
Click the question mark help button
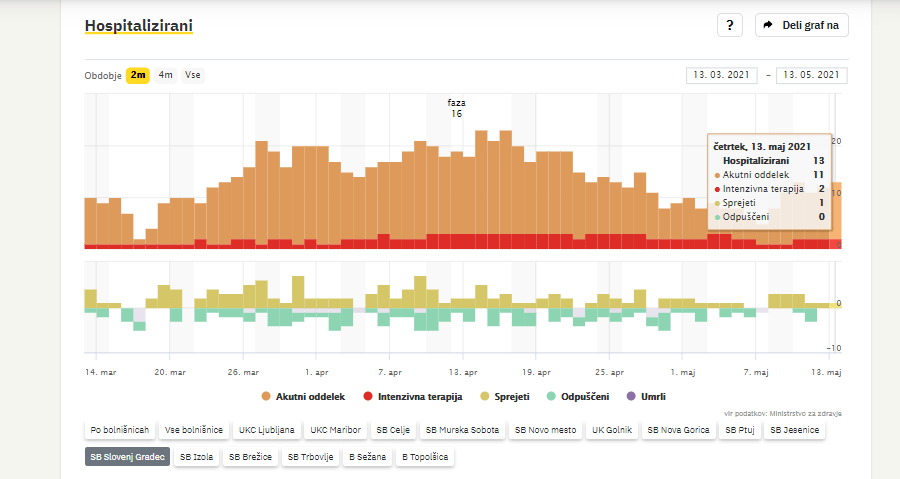[x=730, y=26]
